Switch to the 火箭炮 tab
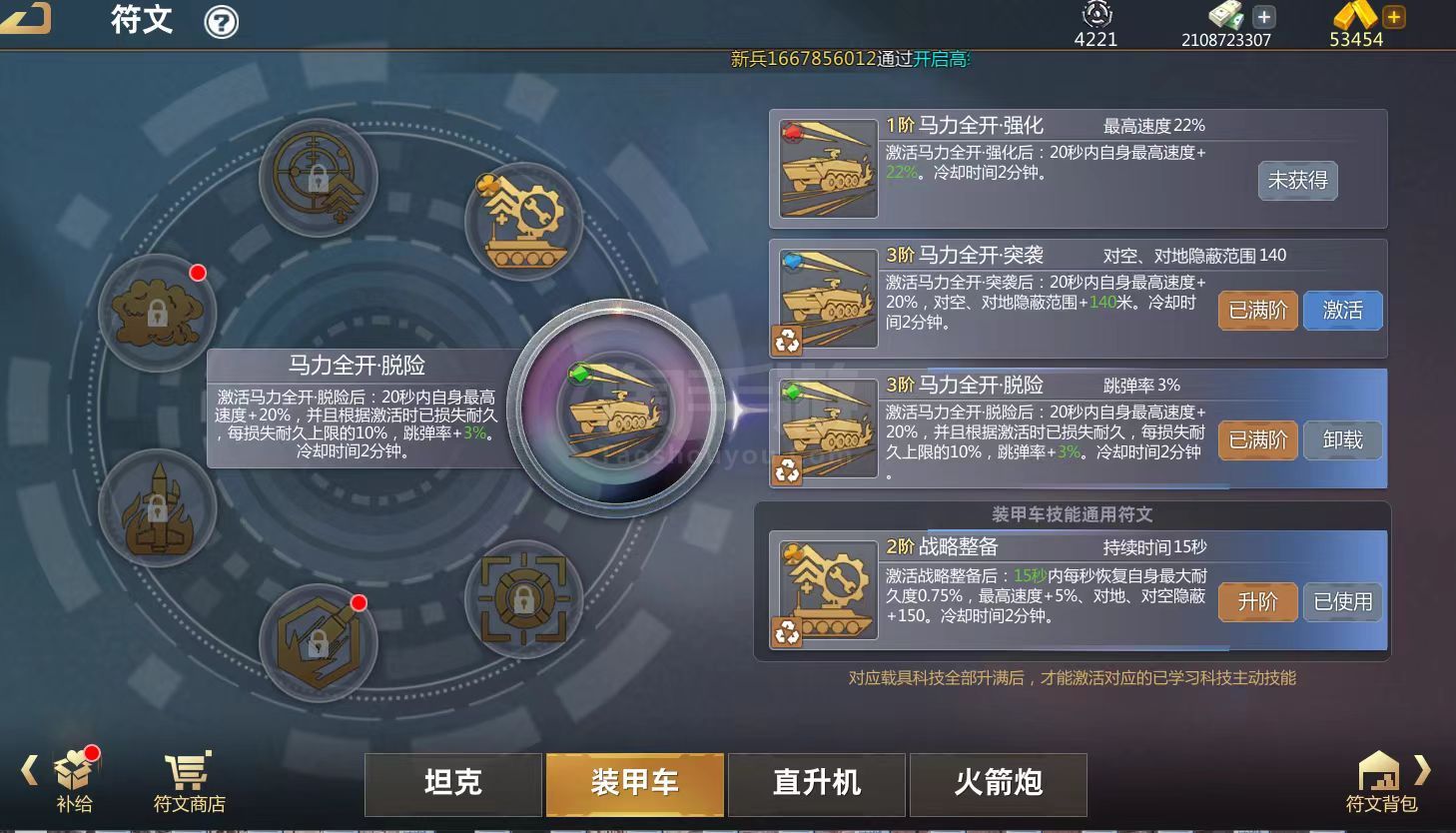The width and height of the screenshot is (1456, 833). [x=999, y=784]
